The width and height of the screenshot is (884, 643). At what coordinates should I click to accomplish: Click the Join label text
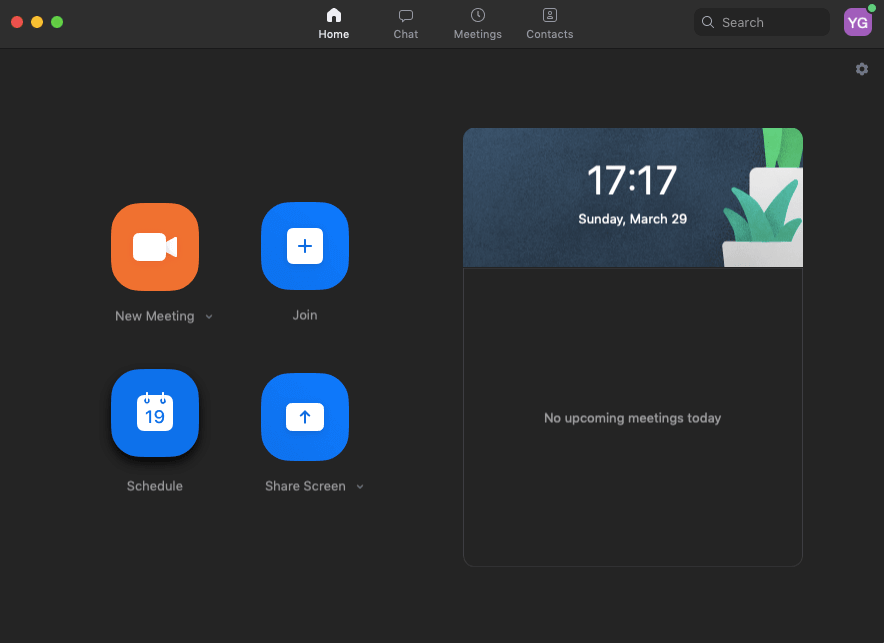305,315
